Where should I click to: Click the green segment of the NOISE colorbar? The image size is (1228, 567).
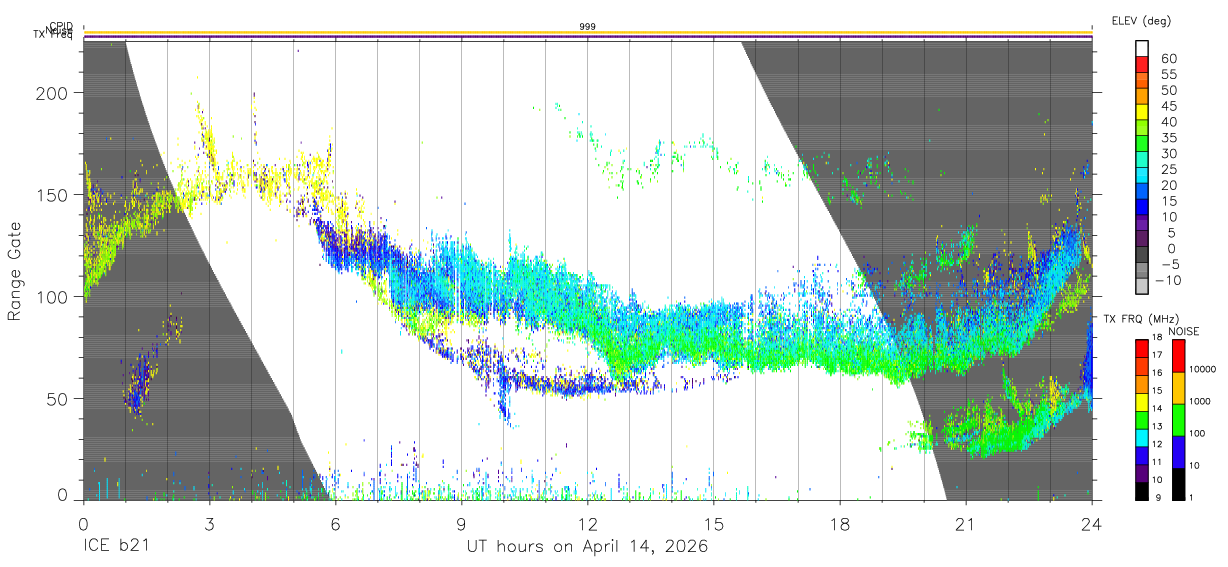click(1178, 418)
